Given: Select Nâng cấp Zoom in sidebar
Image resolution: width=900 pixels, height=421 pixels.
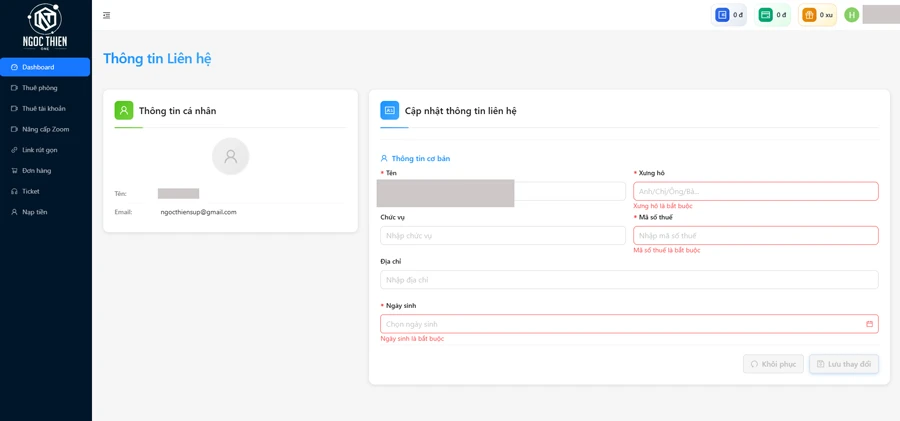Looking at the screenshot, I should coord(45,129).
